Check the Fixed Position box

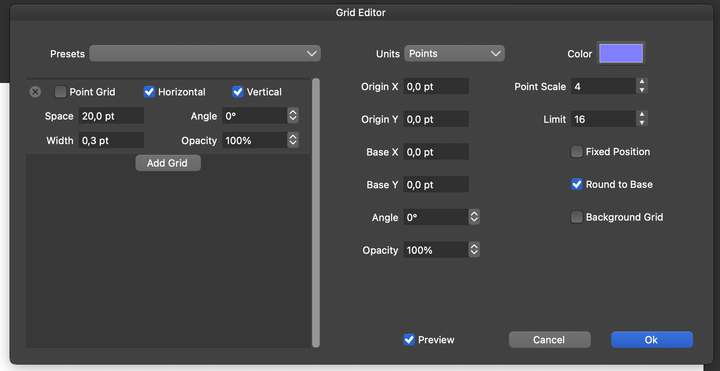tap(577, 152)
